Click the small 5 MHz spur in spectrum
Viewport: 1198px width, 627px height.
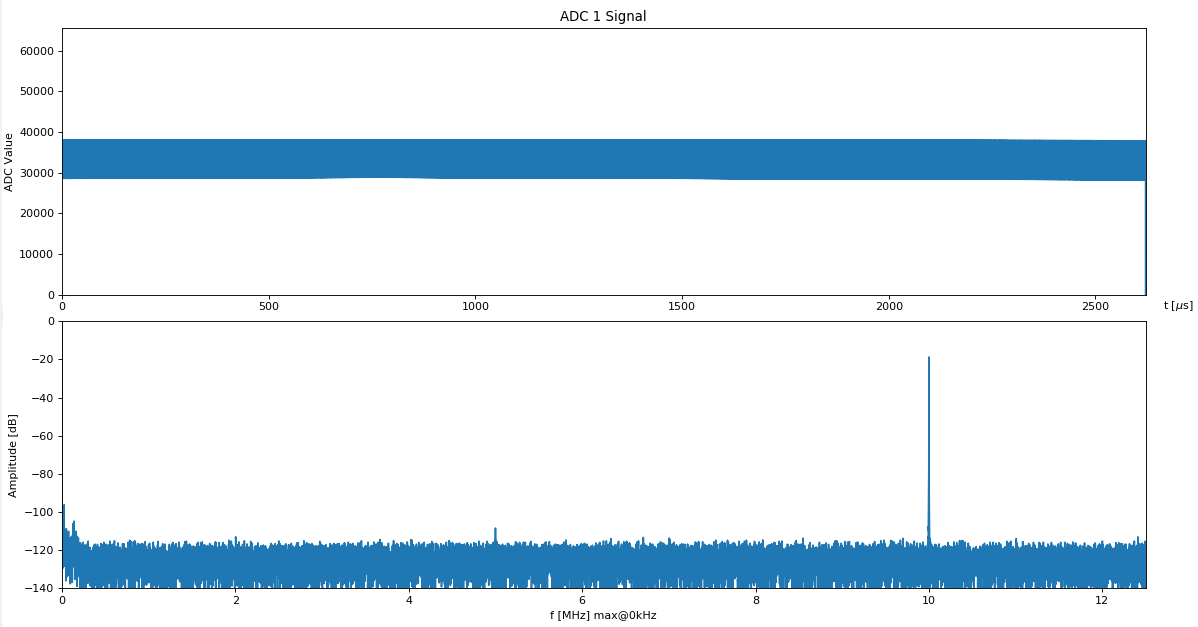tap(495, 535)
